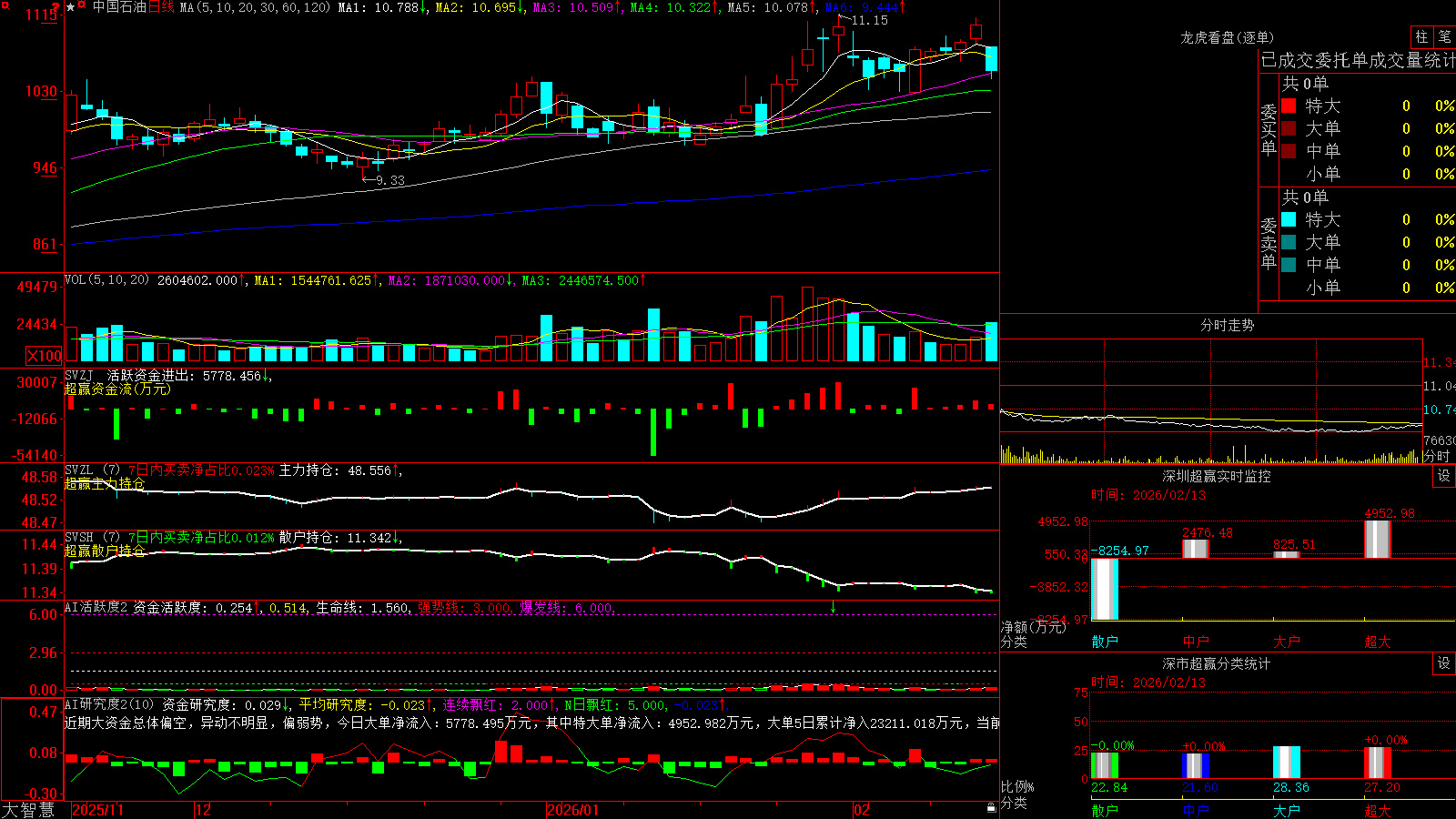
Task: Open 设 settings for 深市超赢分类统计
Action: (1444, 663)
